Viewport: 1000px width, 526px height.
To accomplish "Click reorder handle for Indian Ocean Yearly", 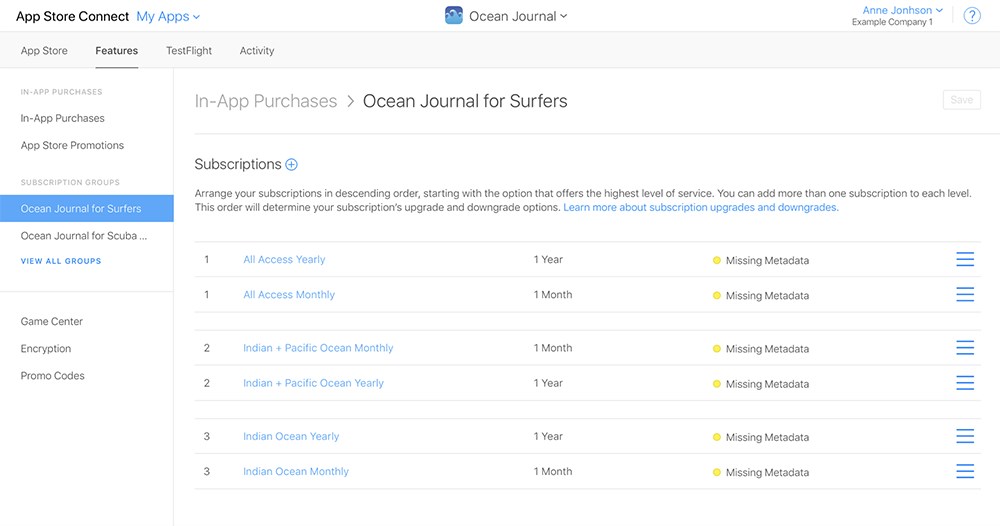I will (x=965, y=437).
